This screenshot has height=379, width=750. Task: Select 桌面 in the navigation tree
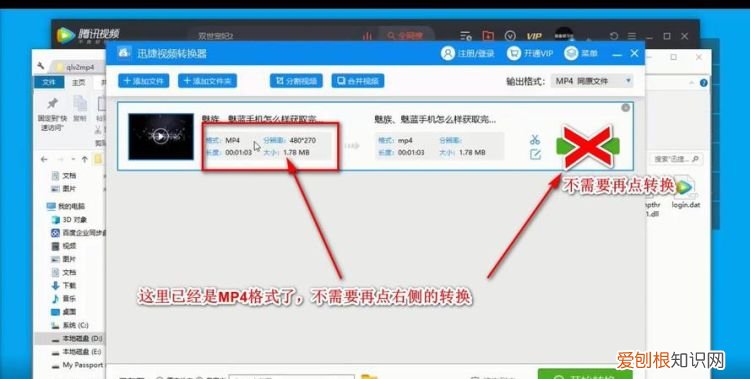coord(69,312)
